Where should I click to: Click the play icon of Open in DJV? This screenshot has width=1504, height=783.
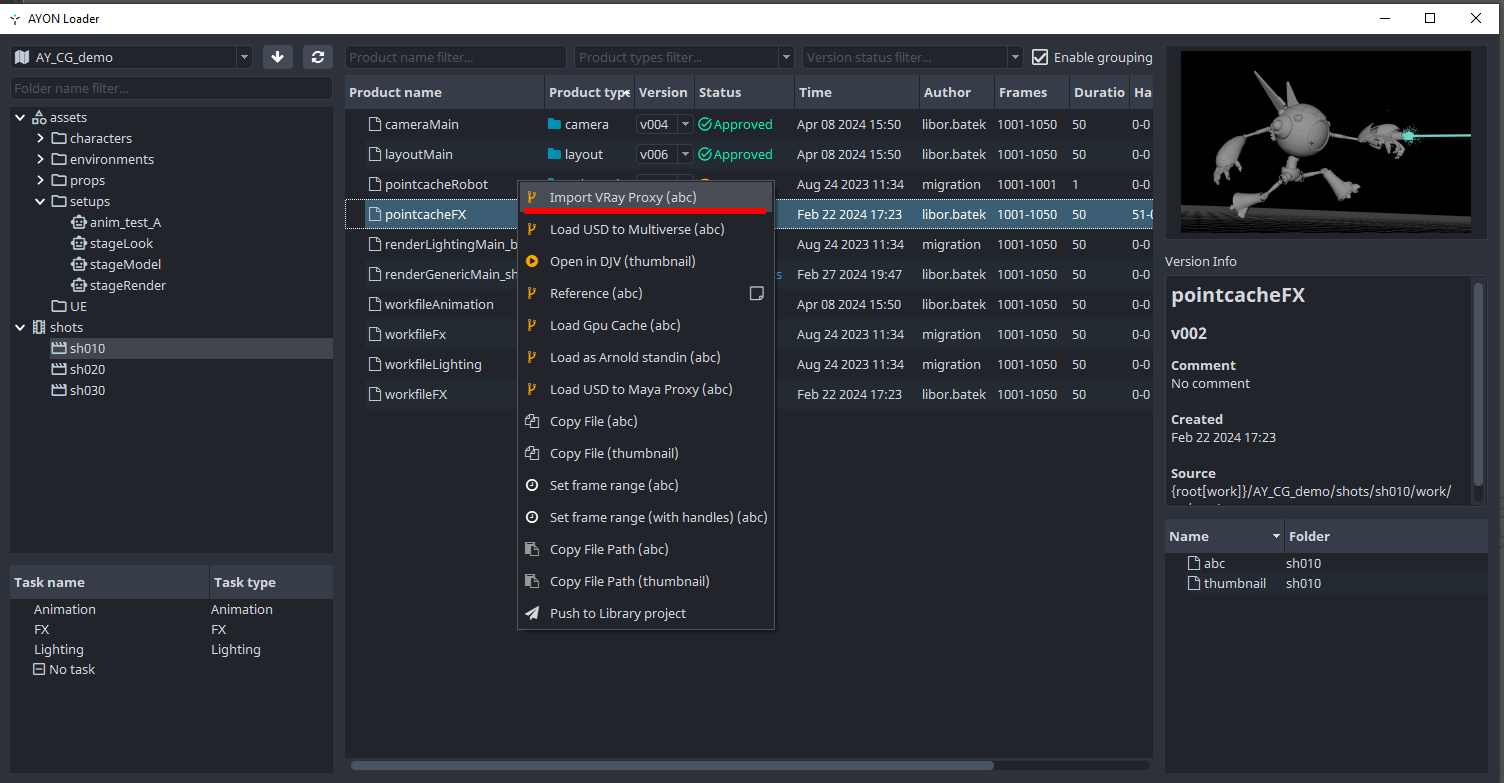[x=532, y=261]
